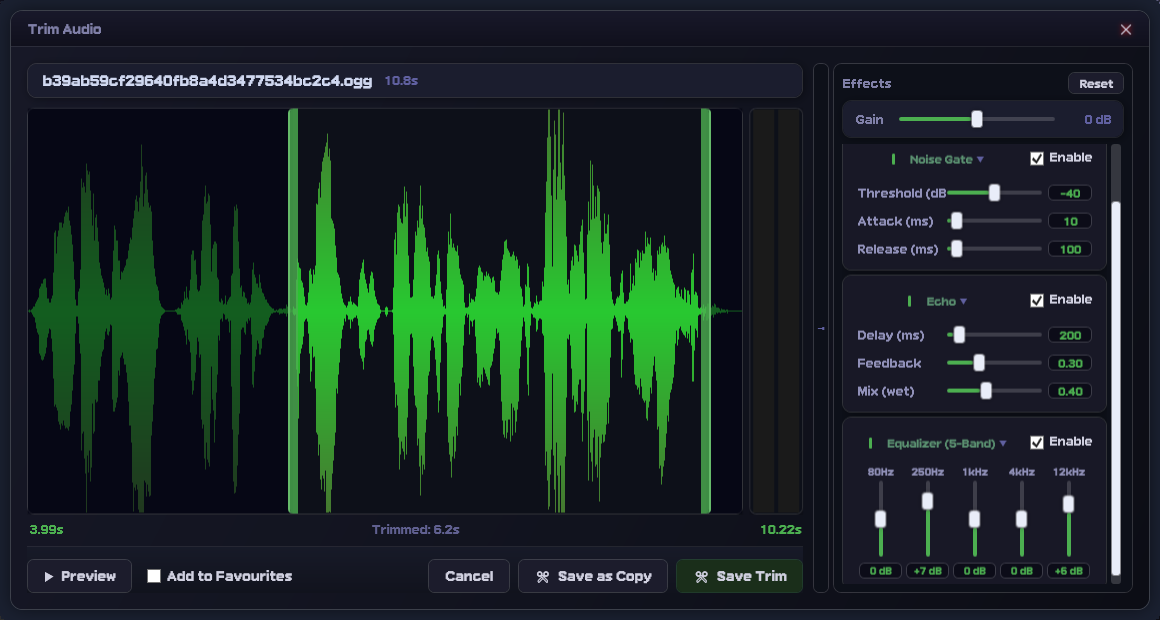This screenshot has height=620, width=1160.
Task: Cancel the trim dialog
Action: [x=469, y=576]
